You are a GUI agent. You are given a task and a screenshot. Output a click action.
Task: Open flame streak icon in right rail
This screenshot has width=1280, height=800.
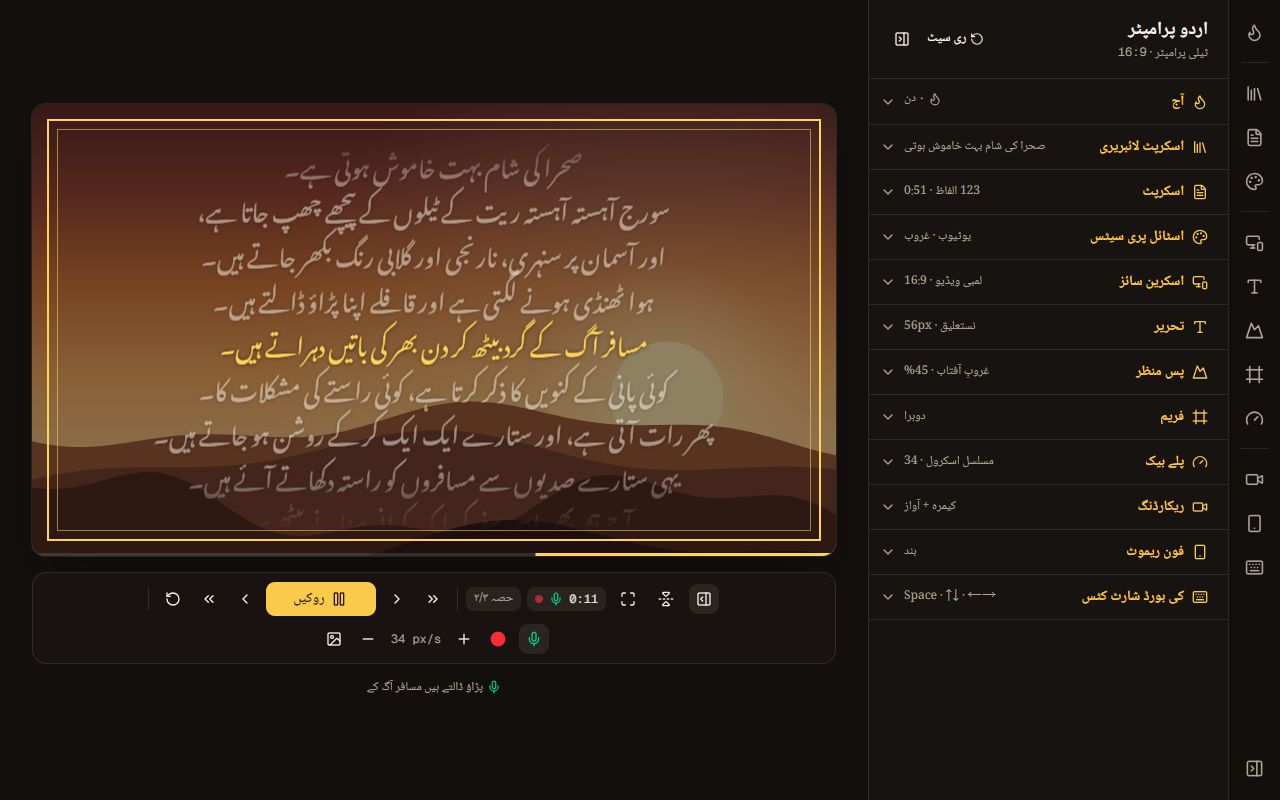[x=1254, y=33]
